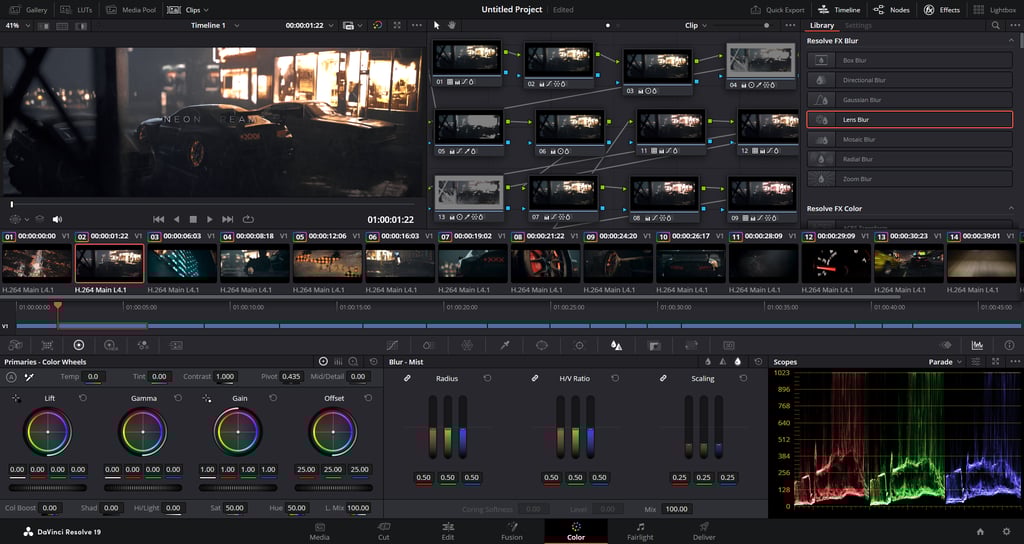Image resolution: width=1024 pixels, height=544 pixels.
Task: Click the Gain color wheel
Action: click(238, 432)
